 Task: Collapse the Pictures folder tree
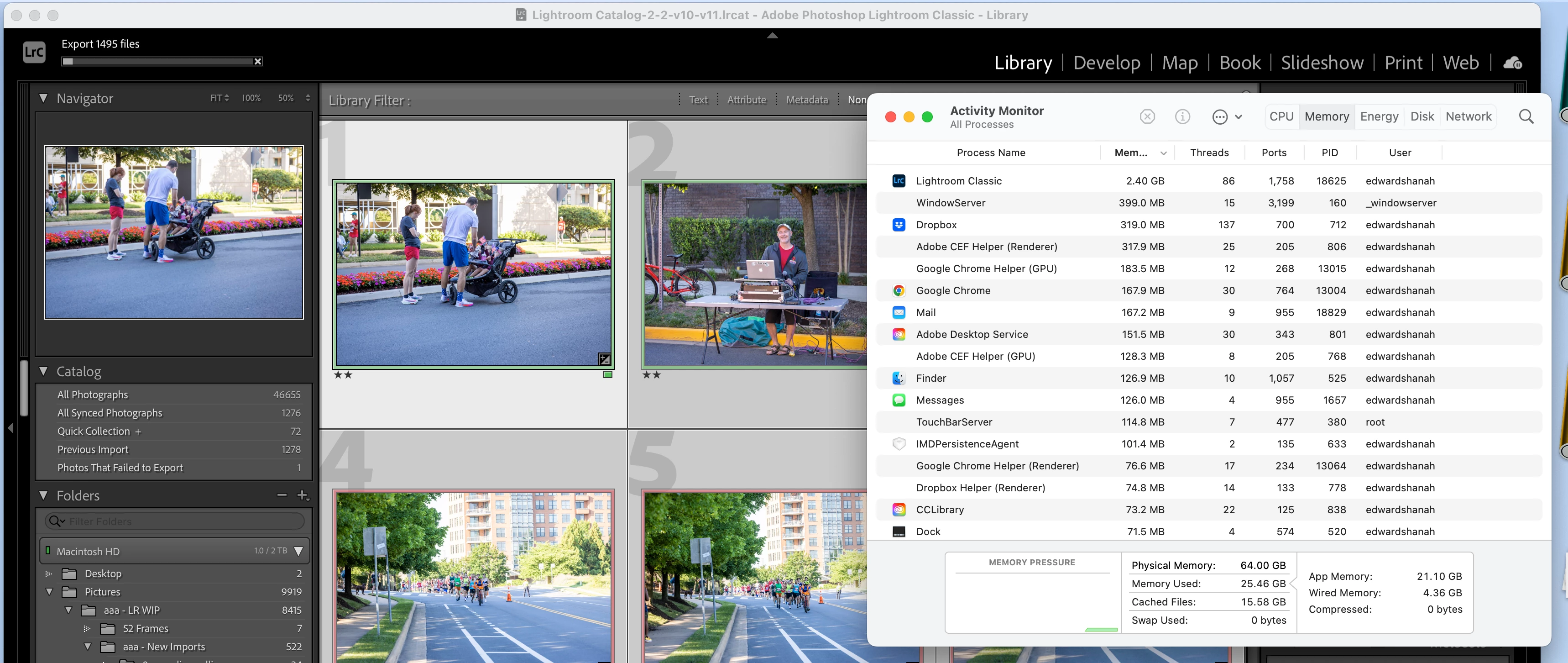[x=49, y=592]
